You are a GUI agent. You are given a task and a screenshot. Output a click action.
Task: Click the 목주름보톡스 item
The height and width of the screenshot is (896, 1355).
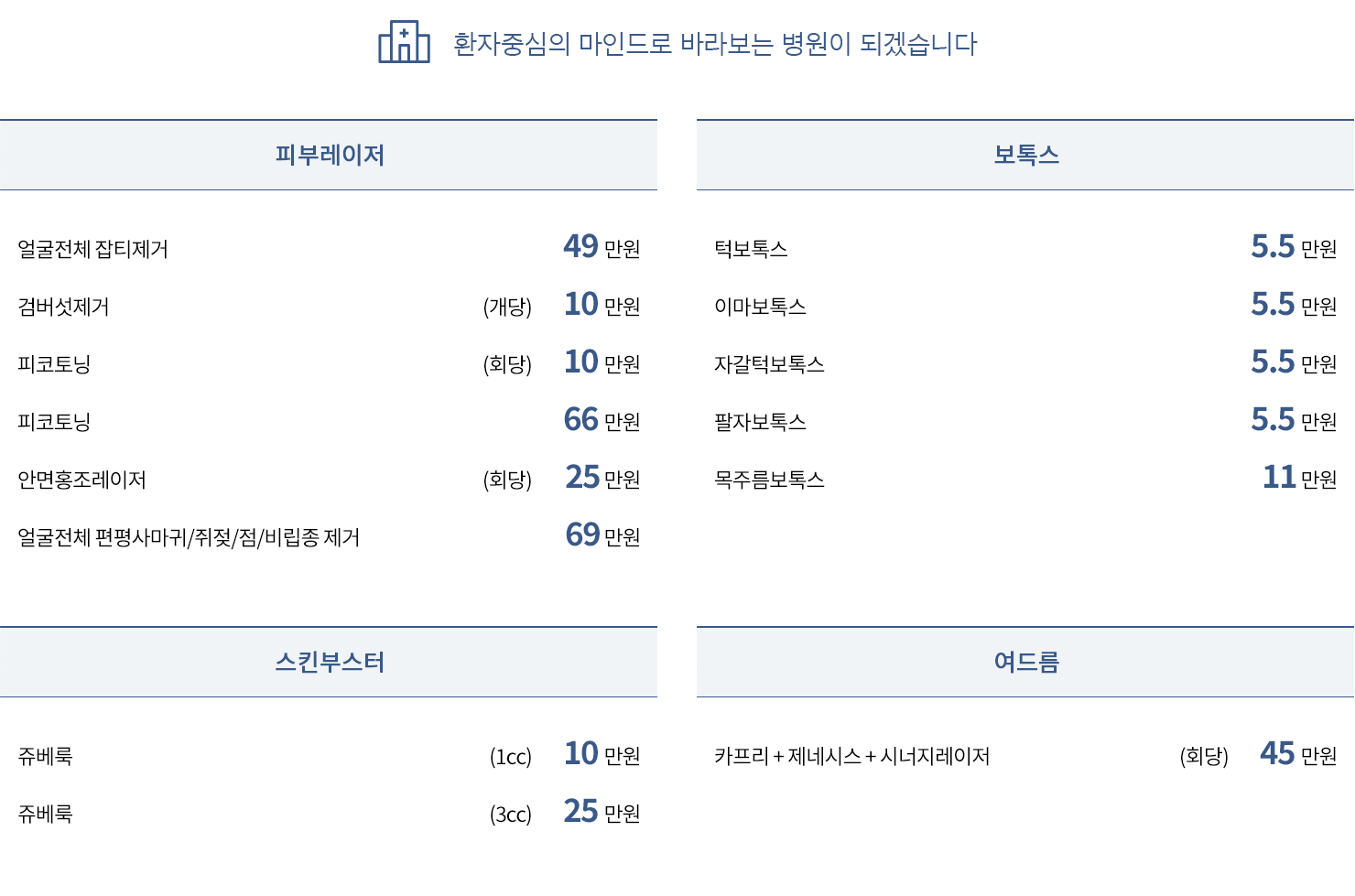point(769,480)
